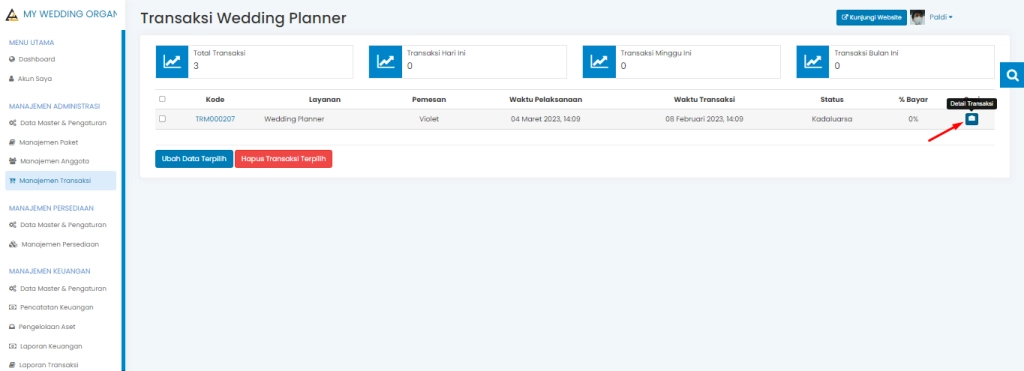
Task: Toggle the select-all checkbox in table header
Action: tap(162, 99)
